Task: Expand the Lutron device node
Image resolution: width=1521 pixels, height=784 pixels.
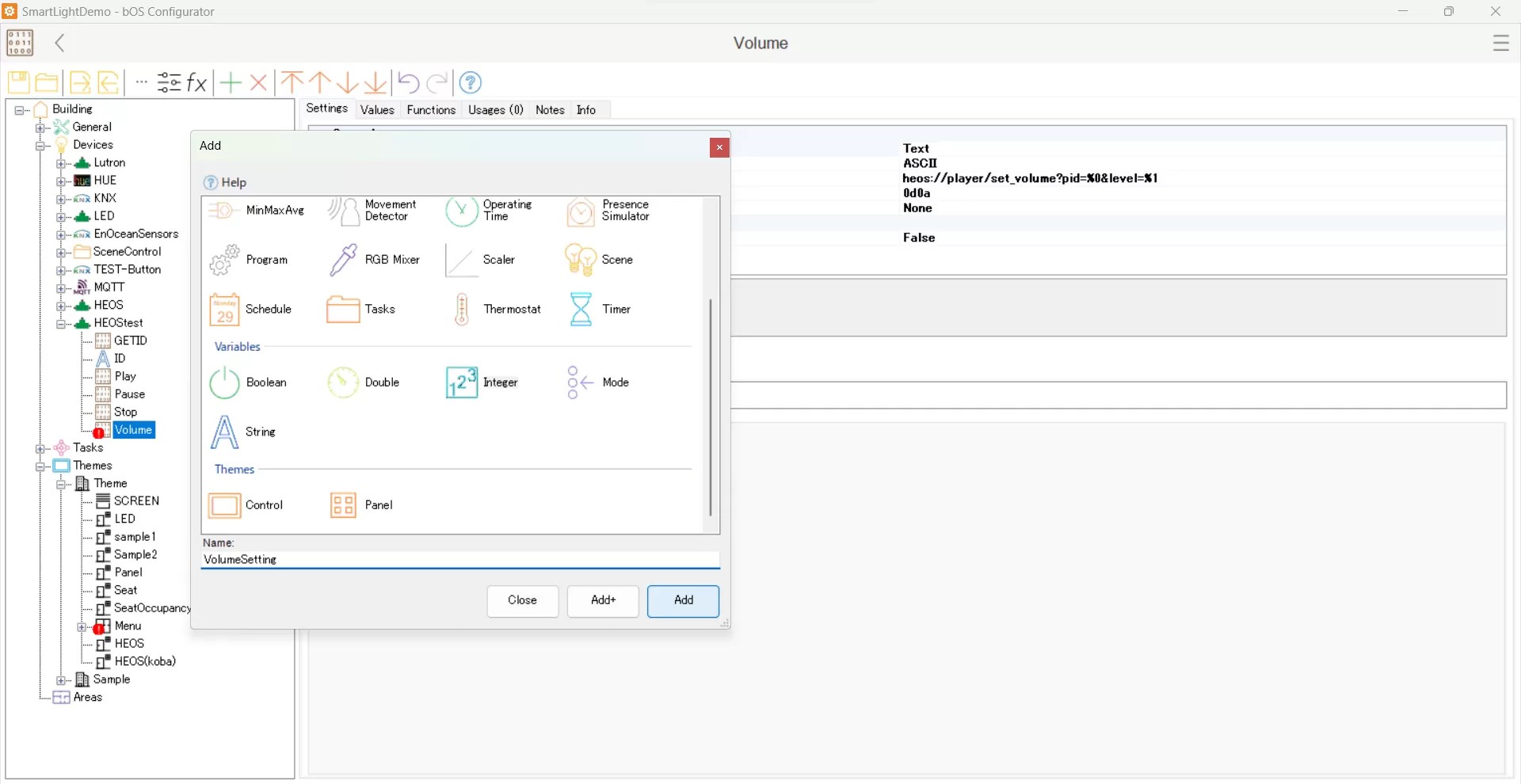Action: coord(61,163)
